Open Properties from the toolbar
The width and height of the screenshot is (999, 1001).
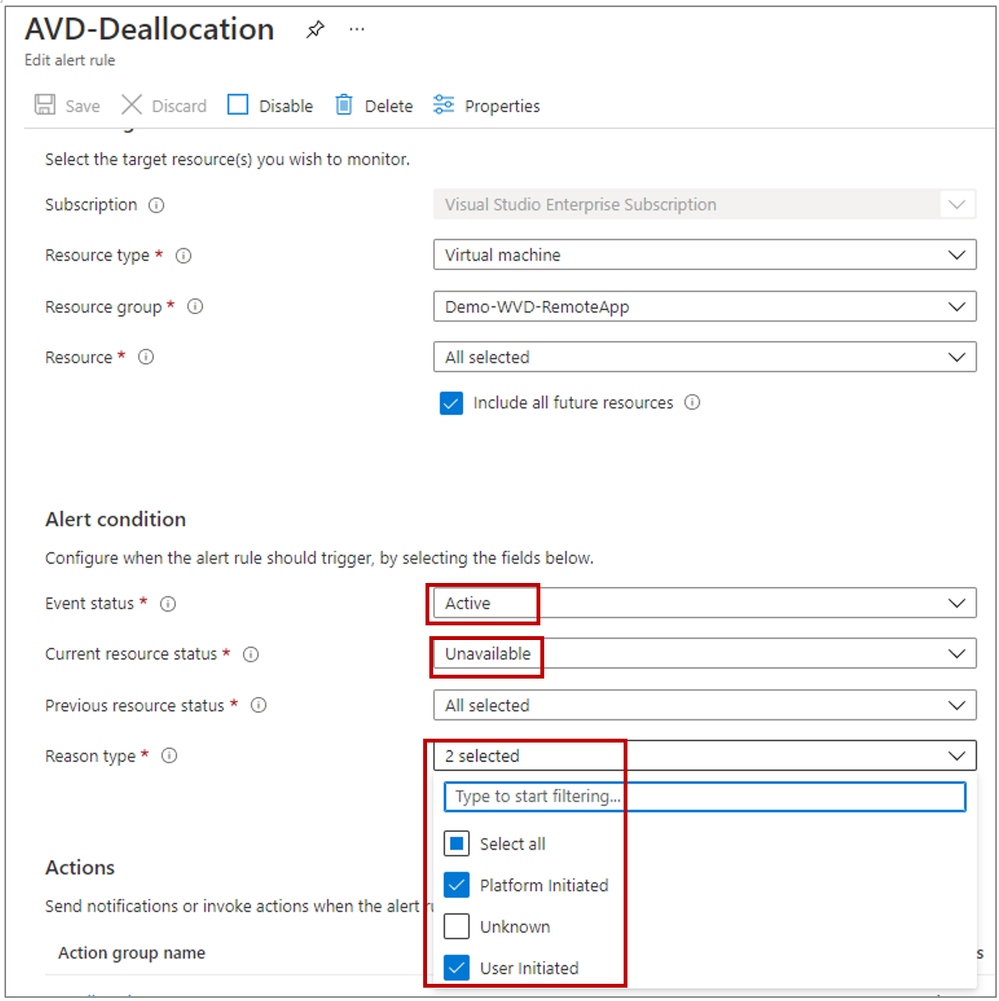[486, 105]
